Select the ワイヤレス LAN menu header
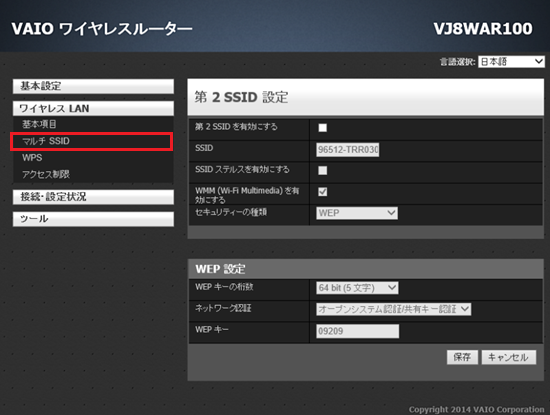550x415 pixels. [93, 108]
